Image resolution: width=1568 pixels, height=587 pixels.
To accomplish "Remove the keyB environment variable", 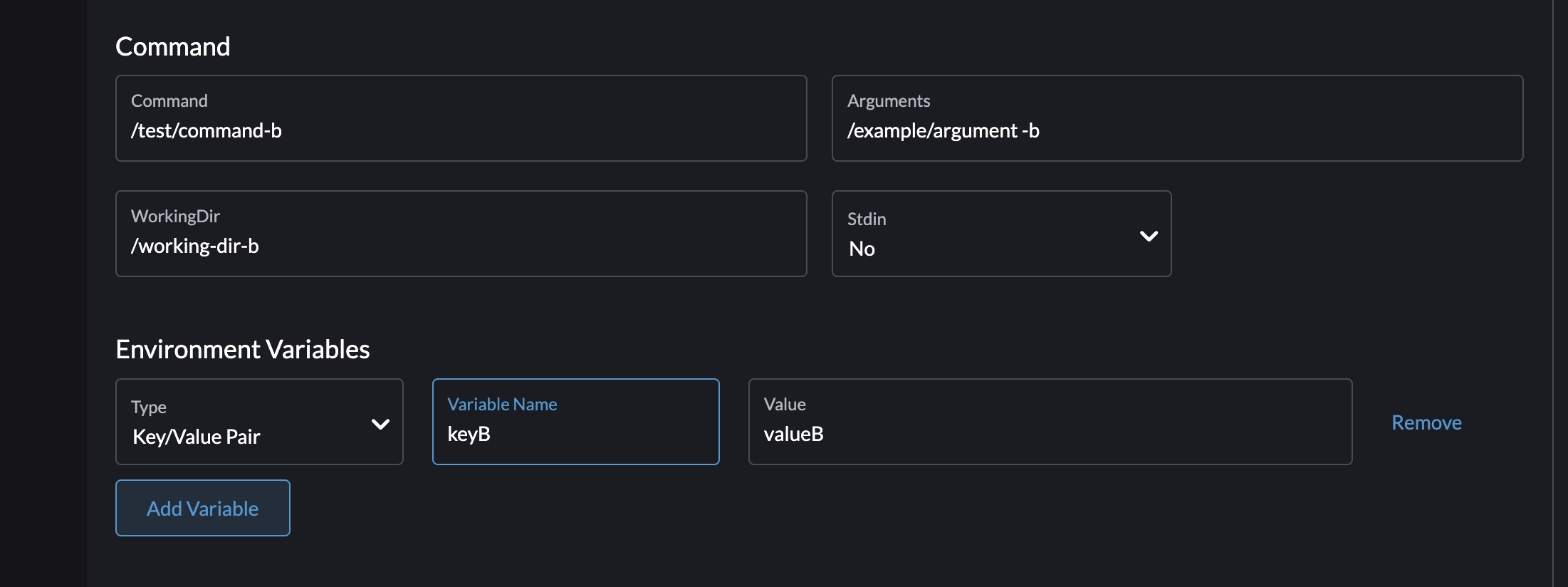I will (1426, 422).
